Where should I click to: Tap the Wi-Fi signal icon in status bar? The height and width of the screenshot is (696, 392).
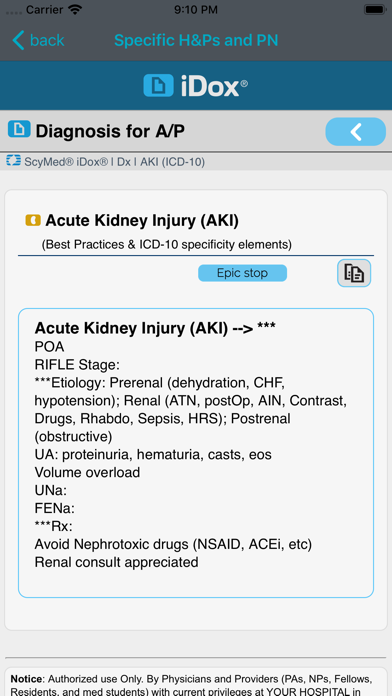tap(75, 9)
